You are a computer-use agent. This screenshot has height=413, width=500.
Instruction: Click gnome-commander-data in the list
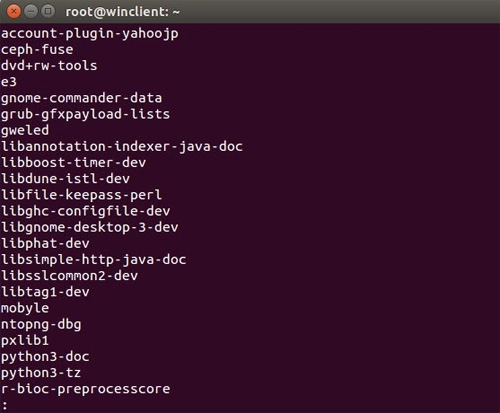[x=81, y=98]
